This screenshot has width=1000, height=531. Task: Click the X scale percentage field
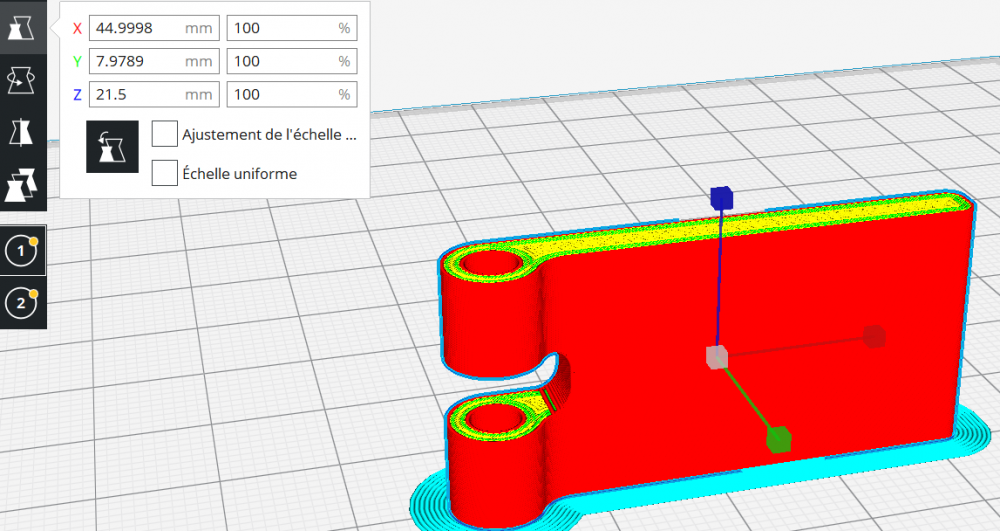[292, 28]
